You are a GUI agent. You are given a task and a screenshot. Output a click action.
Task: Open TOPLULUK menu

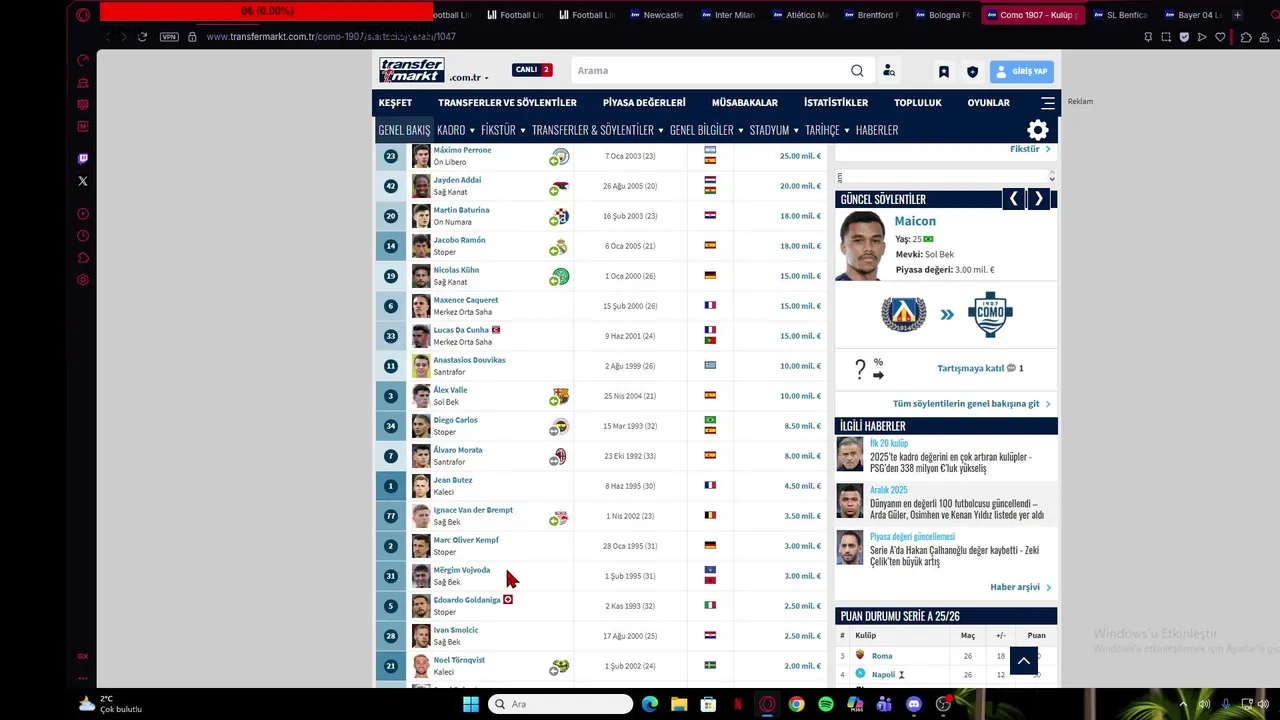[918, 103]
